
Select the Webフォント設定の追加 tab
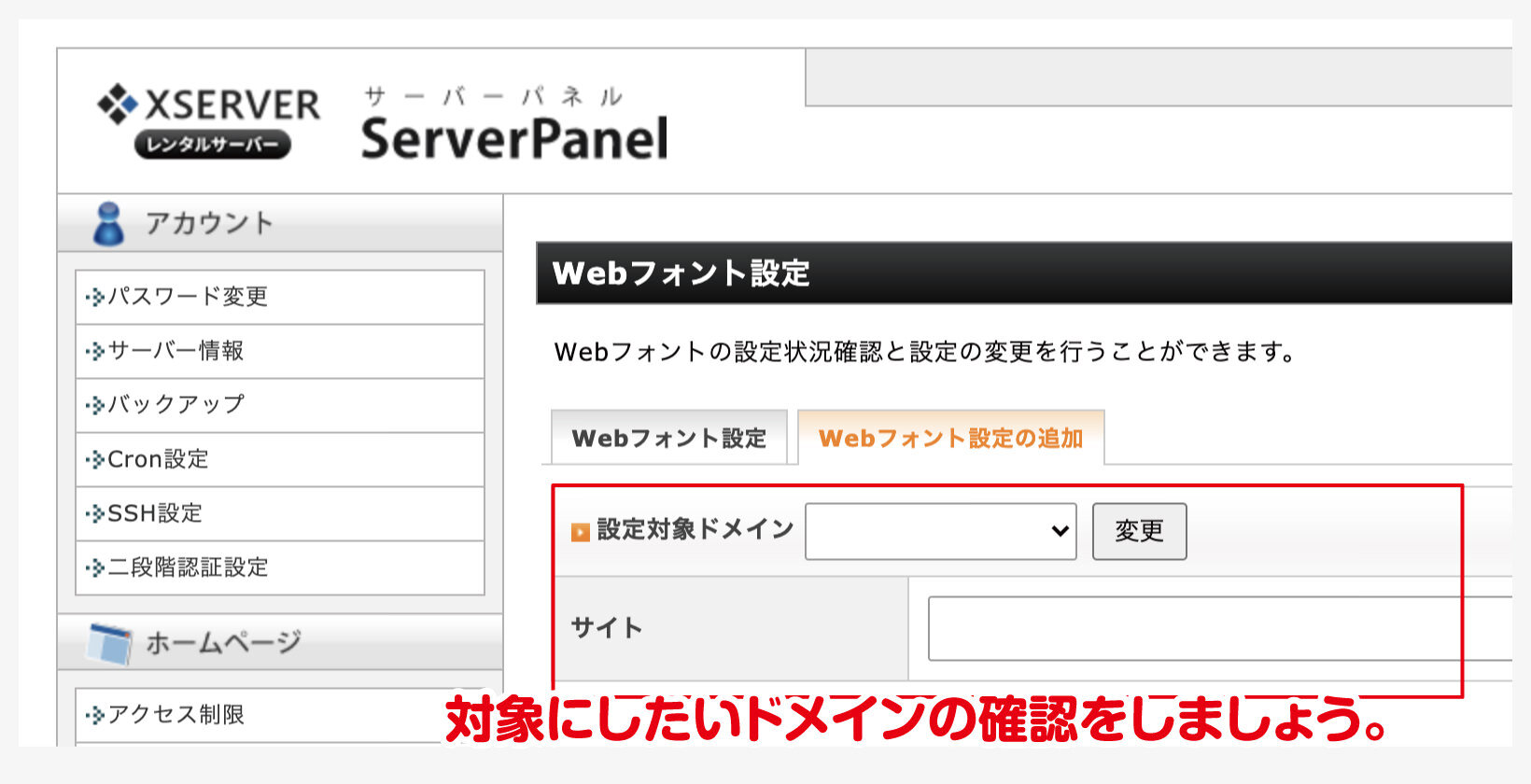point(950,438)
